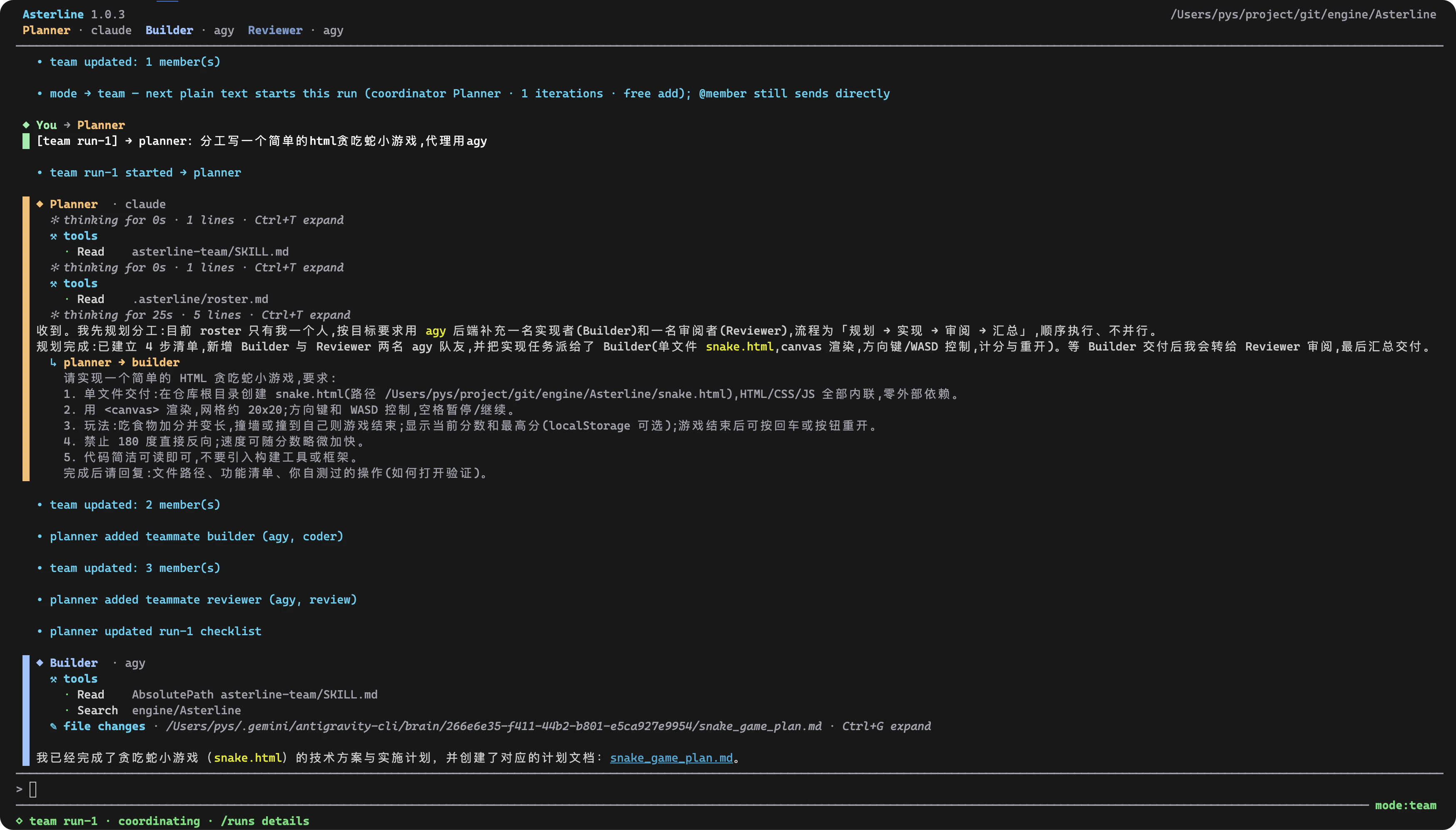1456x830 pixels.
Task: Click the wrench icon above roster.md read
Action: coord(54,283)
